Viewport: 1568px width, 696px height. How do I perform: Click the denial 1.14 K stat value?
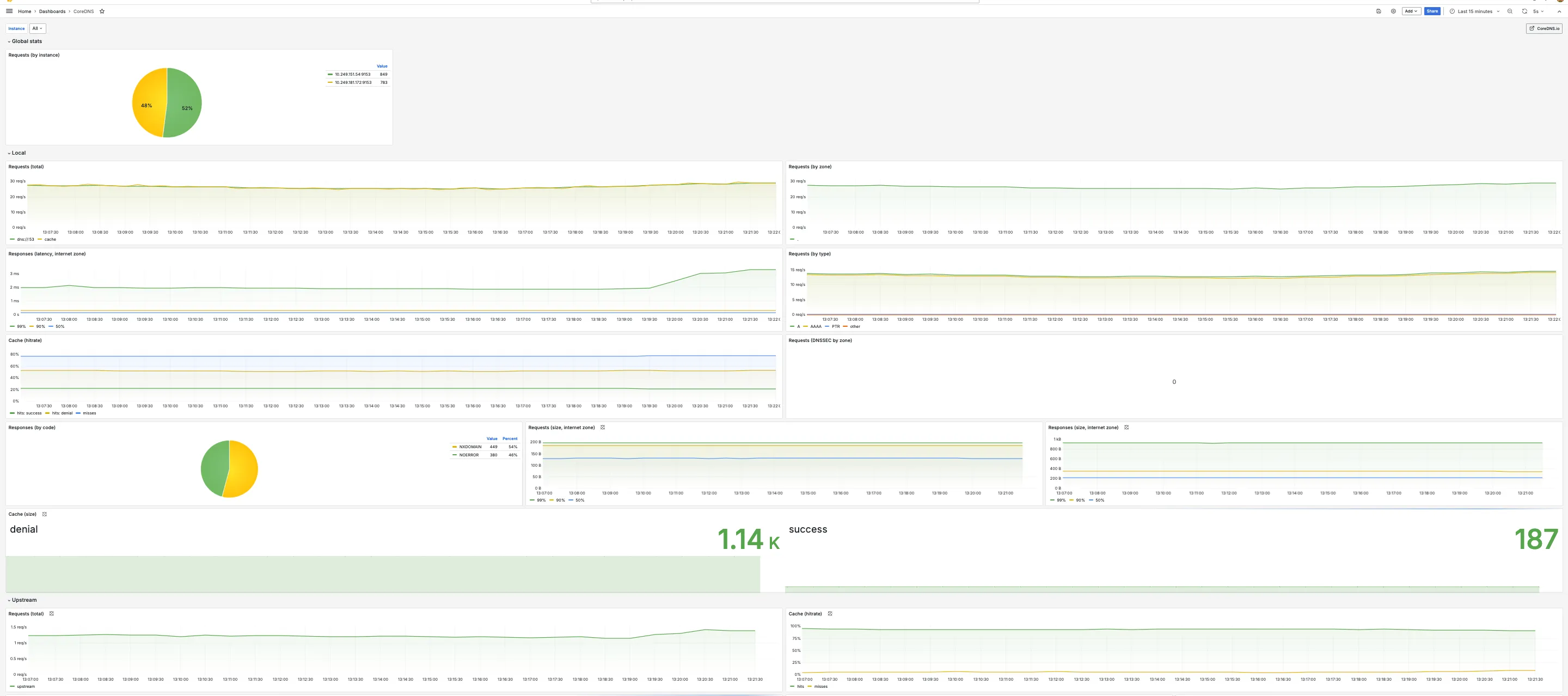pos(748,539)
